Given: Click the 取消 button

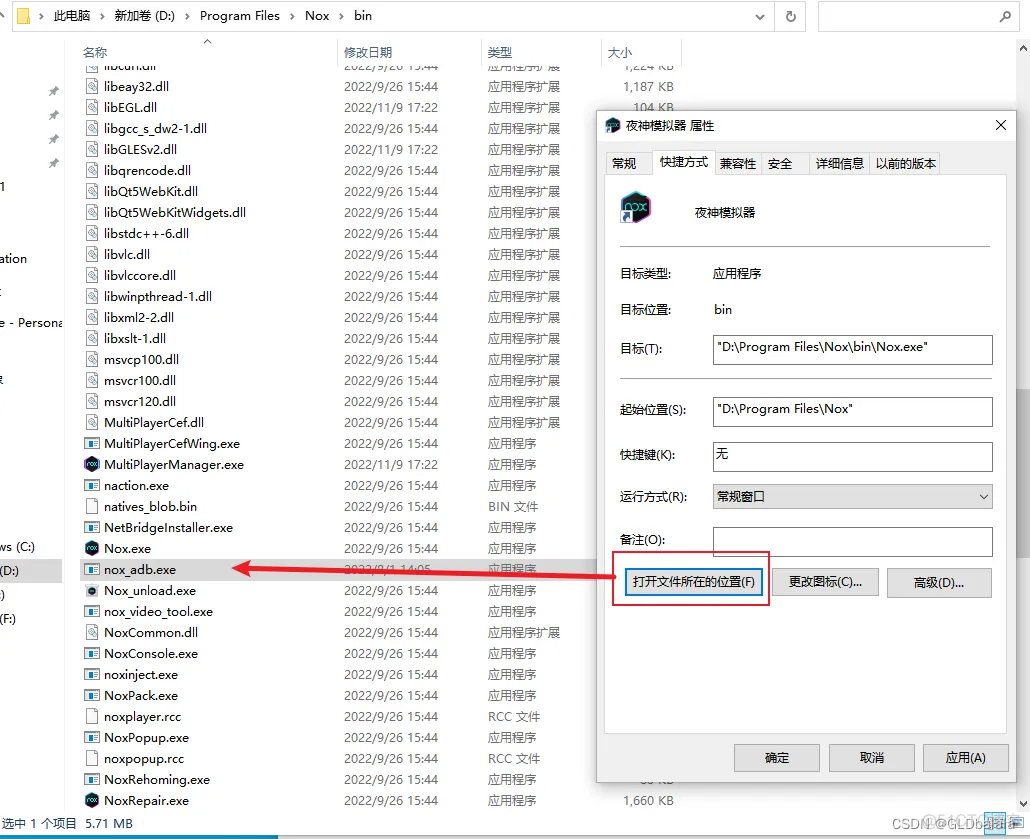Looking at the screenshot, I should click(x=872, y=758).
